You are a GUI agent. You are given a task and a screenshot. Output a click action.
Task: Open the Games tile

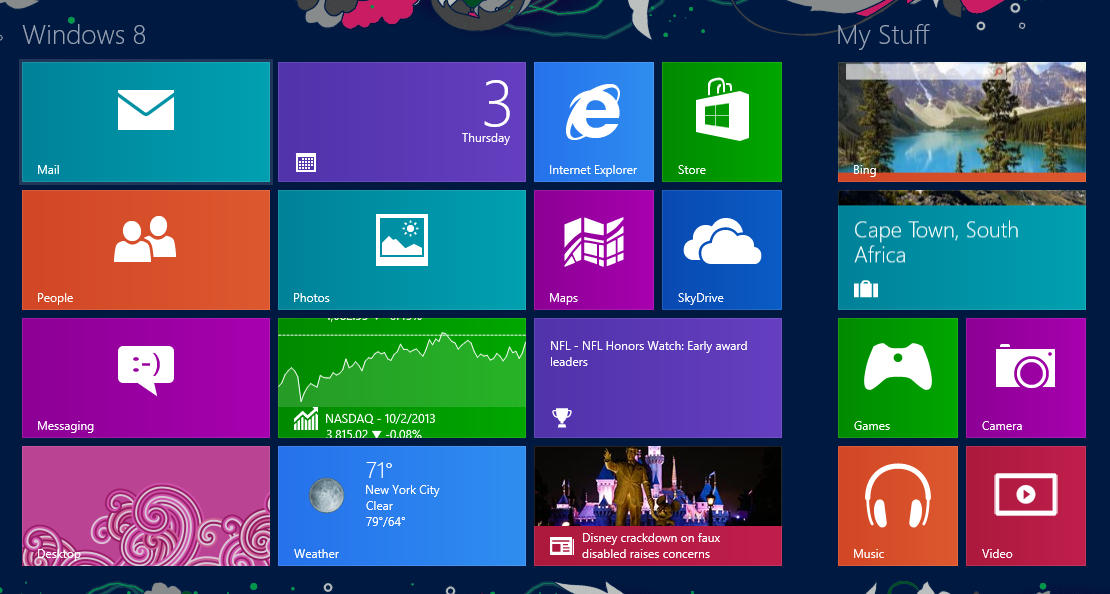[x=898, y=378]
